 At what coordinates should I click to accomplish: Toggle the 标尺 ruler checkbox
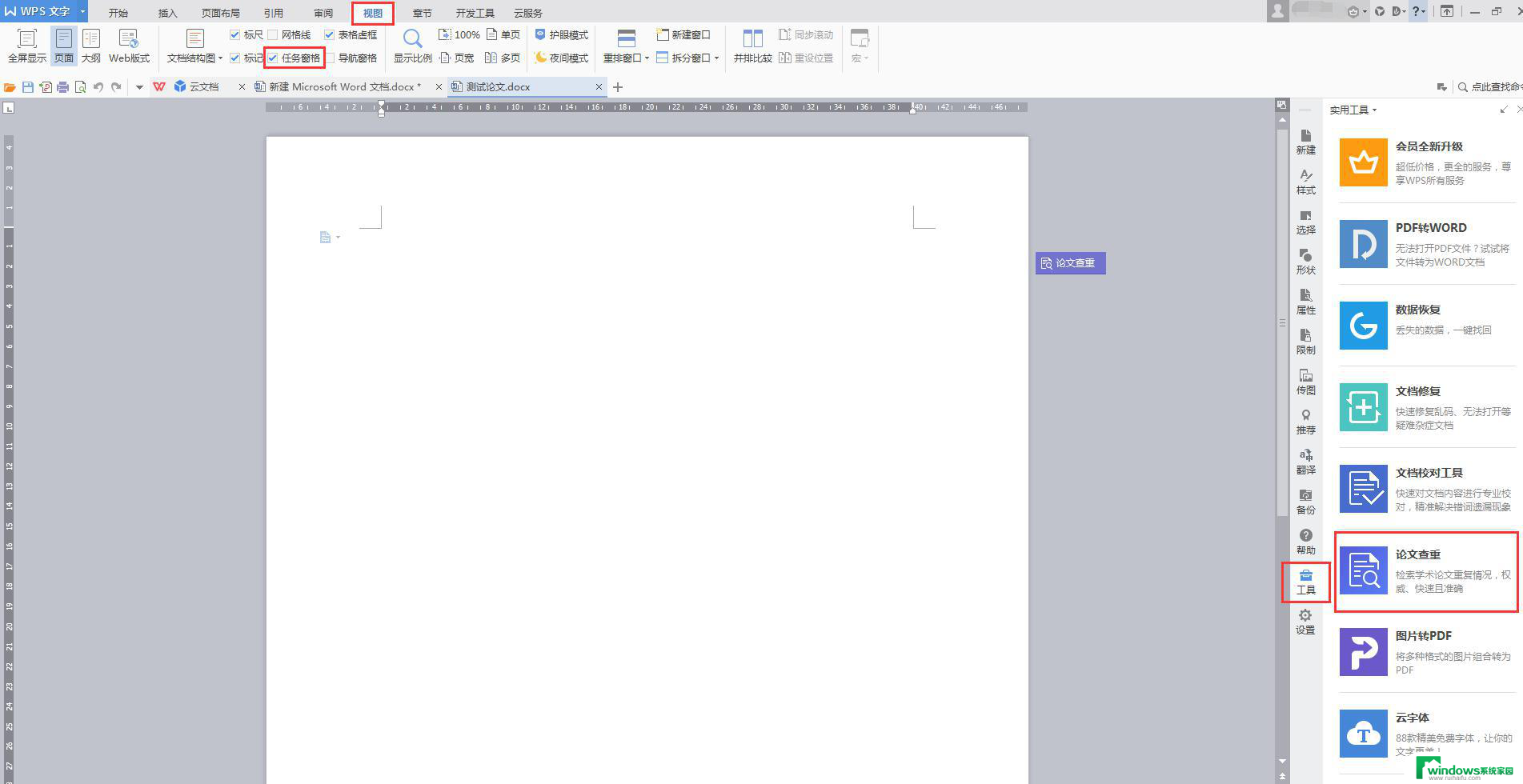coord(234,35)
